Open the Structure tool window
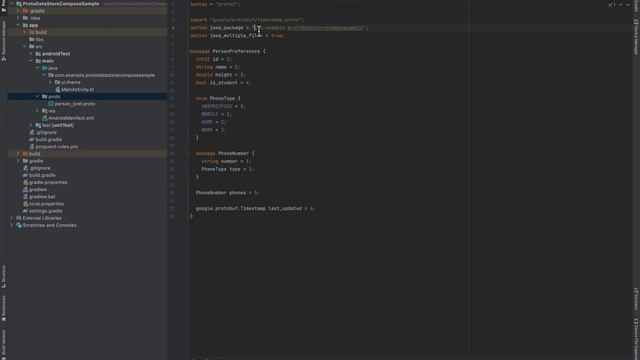 [4, 276]
